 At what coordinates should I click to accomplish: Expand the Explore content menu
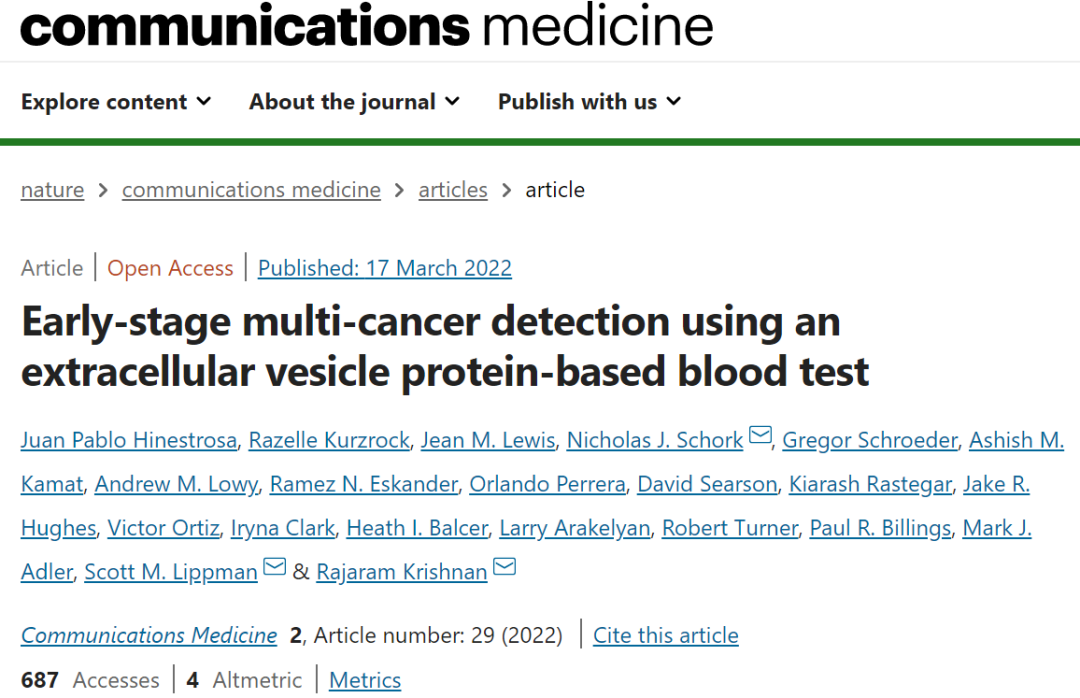click(x=116, y=102)
